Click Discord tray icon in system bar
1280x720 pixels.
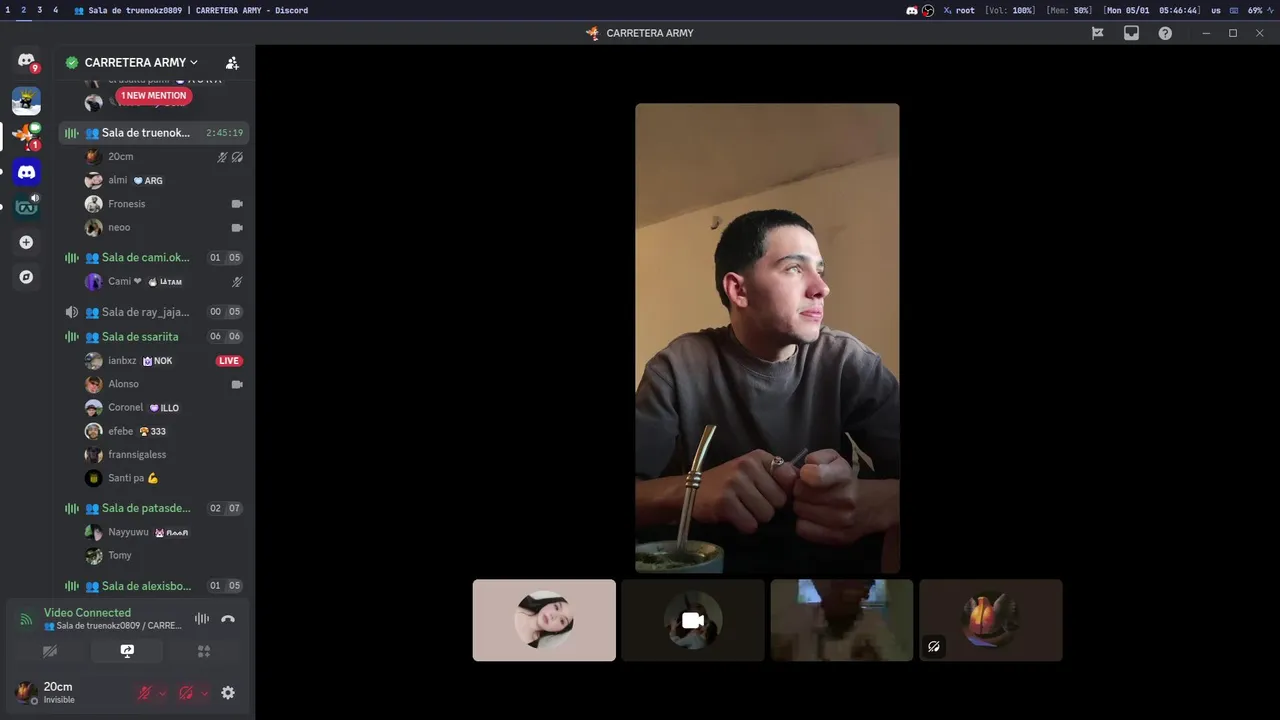point(912,10)
